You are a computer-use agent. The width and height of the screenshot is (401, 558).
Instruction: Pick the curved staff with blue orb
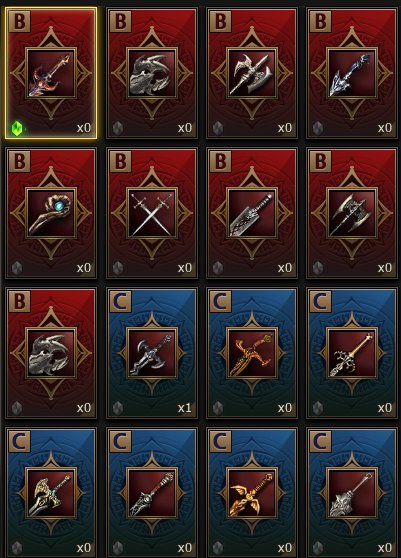[x=51, y=214]
